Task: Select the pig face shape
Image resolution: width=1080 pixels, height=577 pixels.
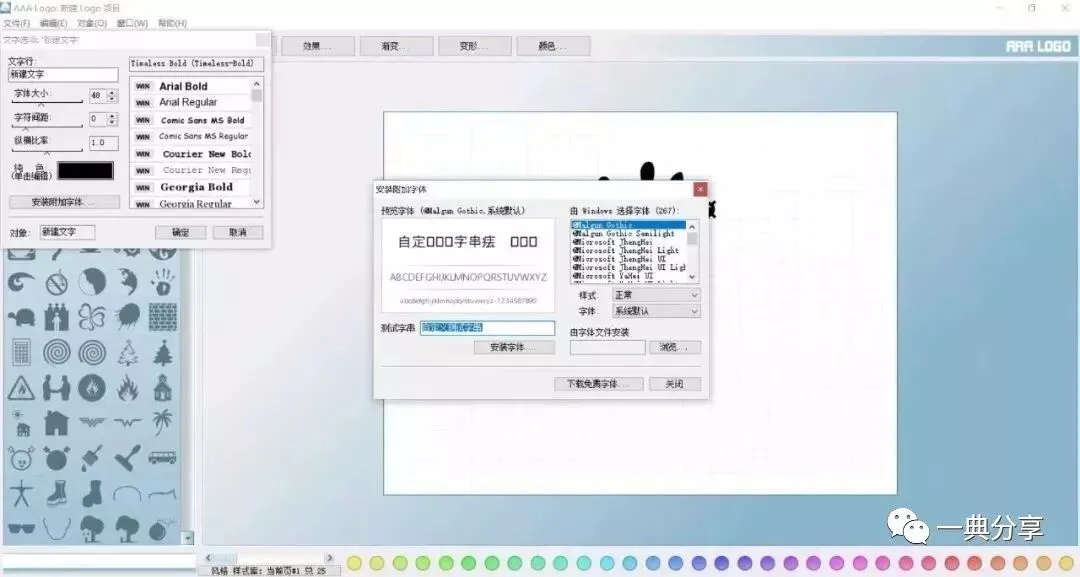Action: 21,458
